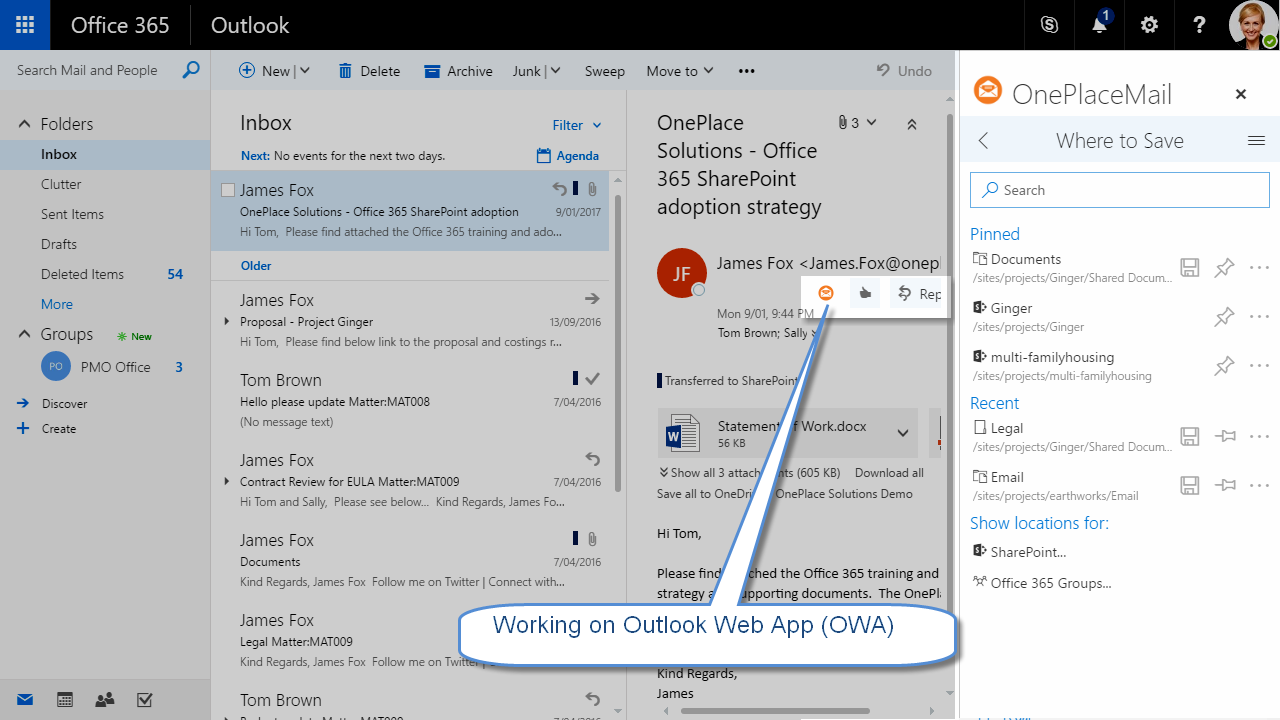Image resolution: width=1280 pixels, height=720 pixels.
Task: Click Delete in the toolbar
Action: pyautogui.click(x=369, y=71)
